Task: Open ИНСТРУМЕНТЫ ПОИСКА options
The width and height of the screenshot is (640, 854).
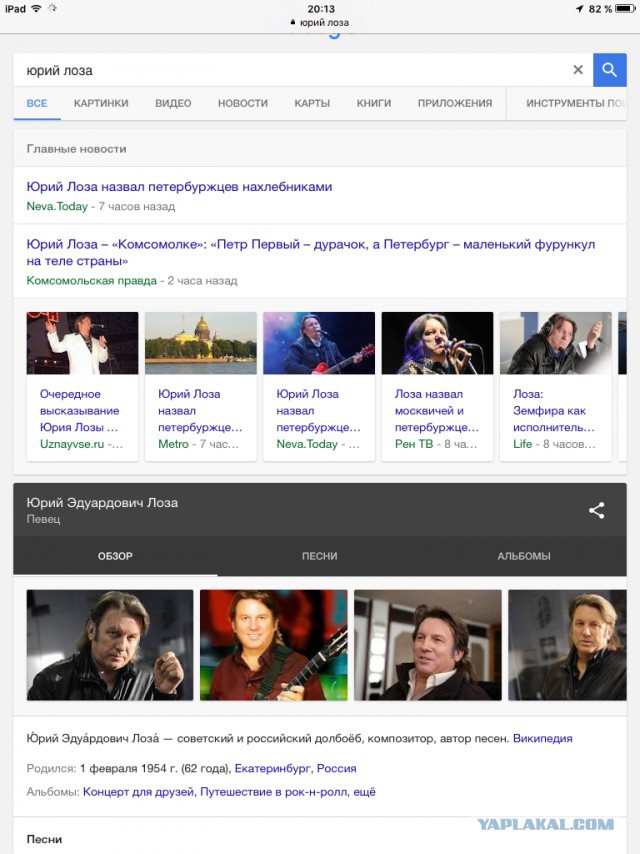Action: point(575,103)
